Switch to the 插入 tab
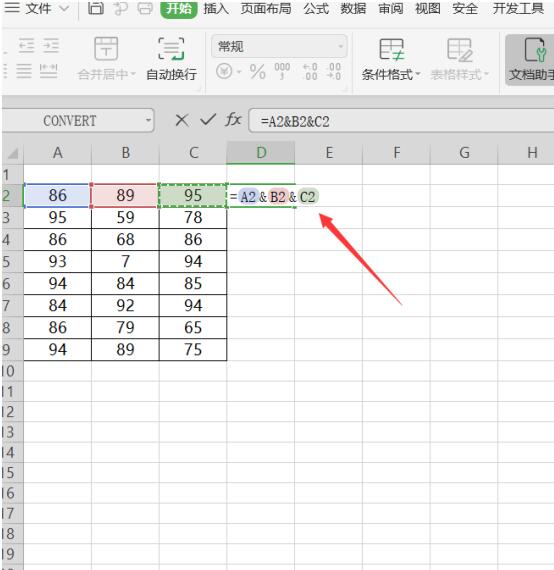The image size is (554, 570). pyautogui.click(x=216, y=8)
